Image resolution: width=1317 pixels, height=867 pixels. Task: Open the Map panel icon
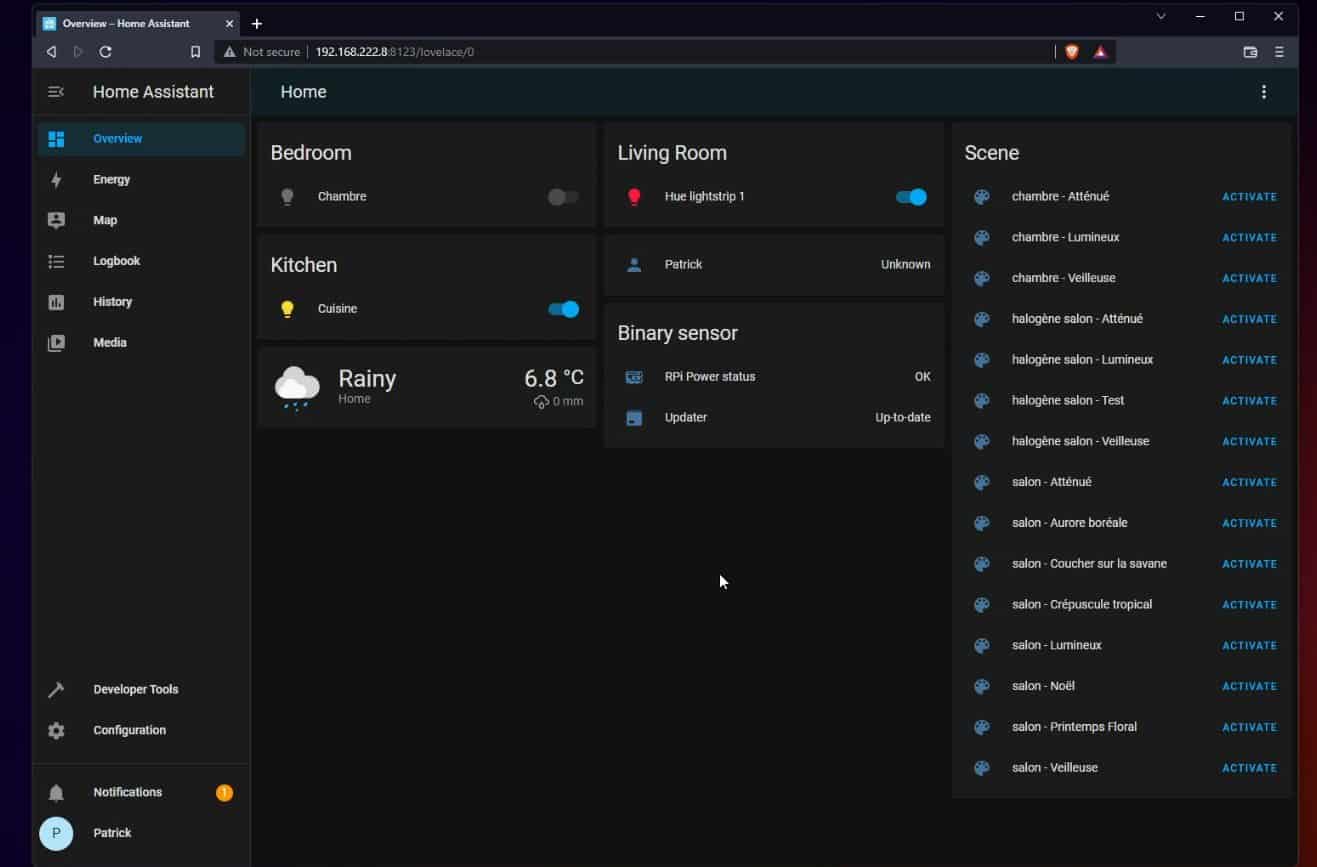(56, 220)
